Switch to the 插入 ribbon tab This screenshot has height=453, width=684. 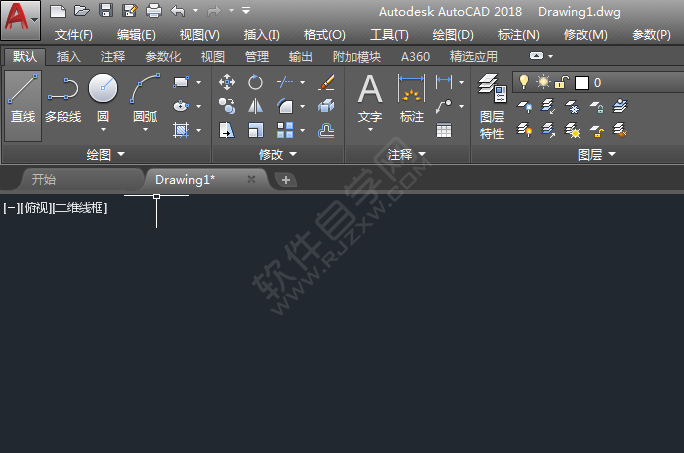(68, 56)
